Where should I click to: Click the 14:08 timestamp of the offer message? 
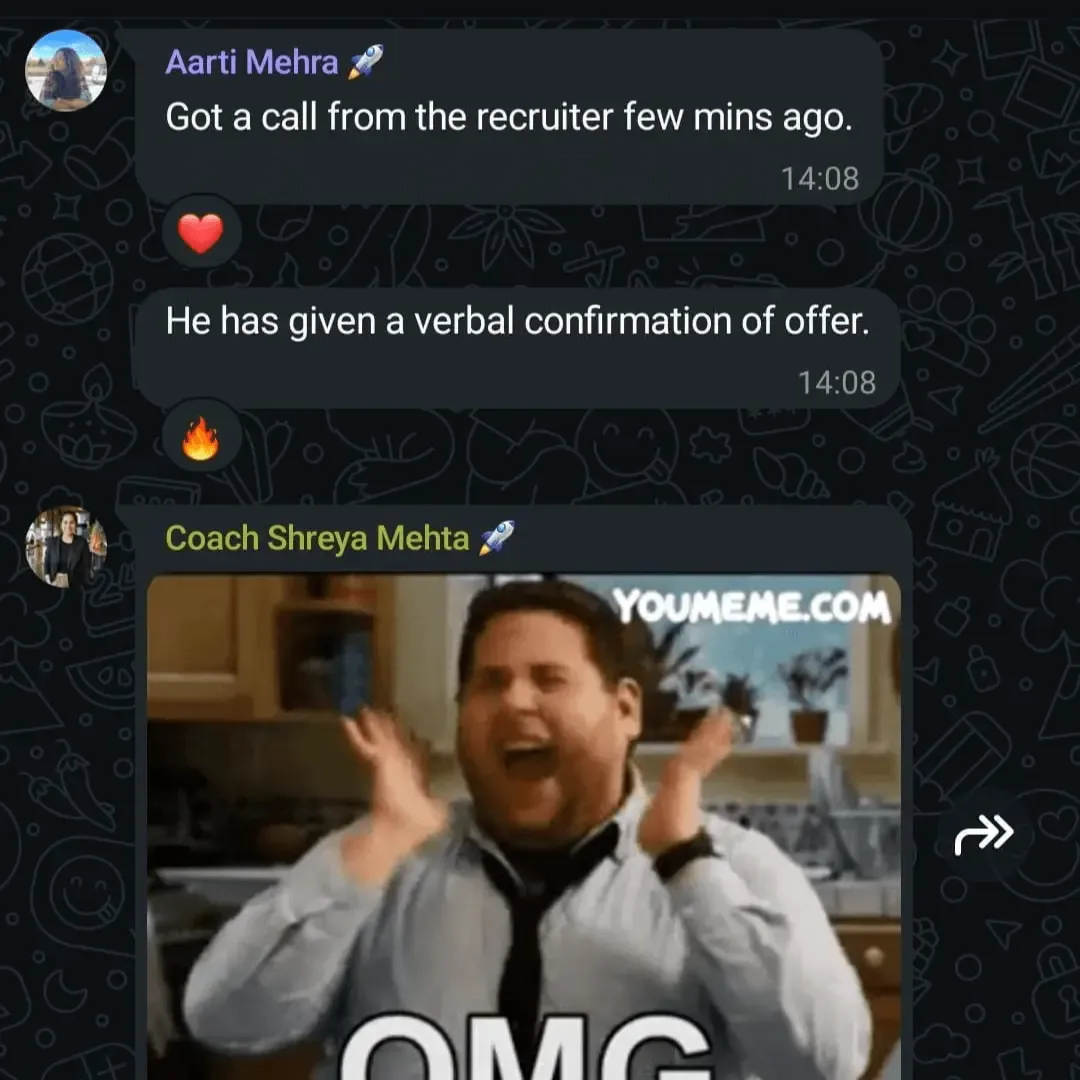point(836,382)
